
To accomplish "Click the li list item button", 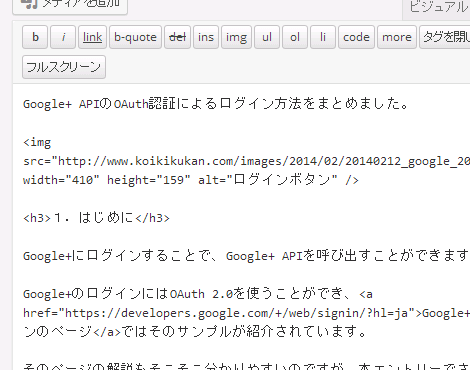I will (323, 37).
